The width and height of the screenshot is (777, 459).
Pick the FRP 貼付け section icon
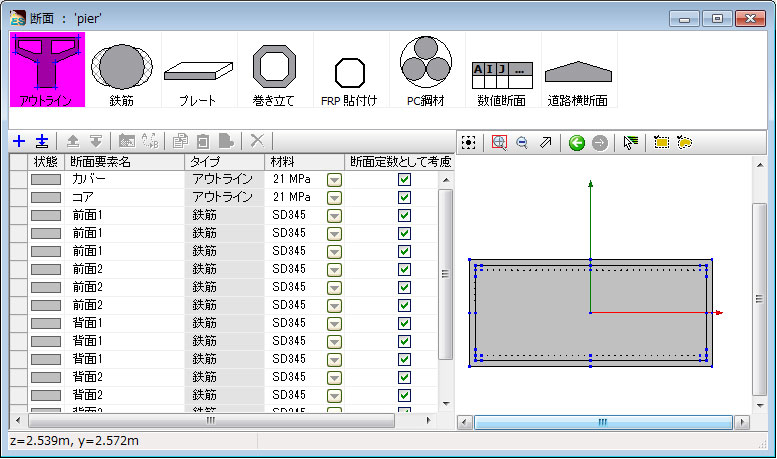pyautogui.click(x=350, y=70)
